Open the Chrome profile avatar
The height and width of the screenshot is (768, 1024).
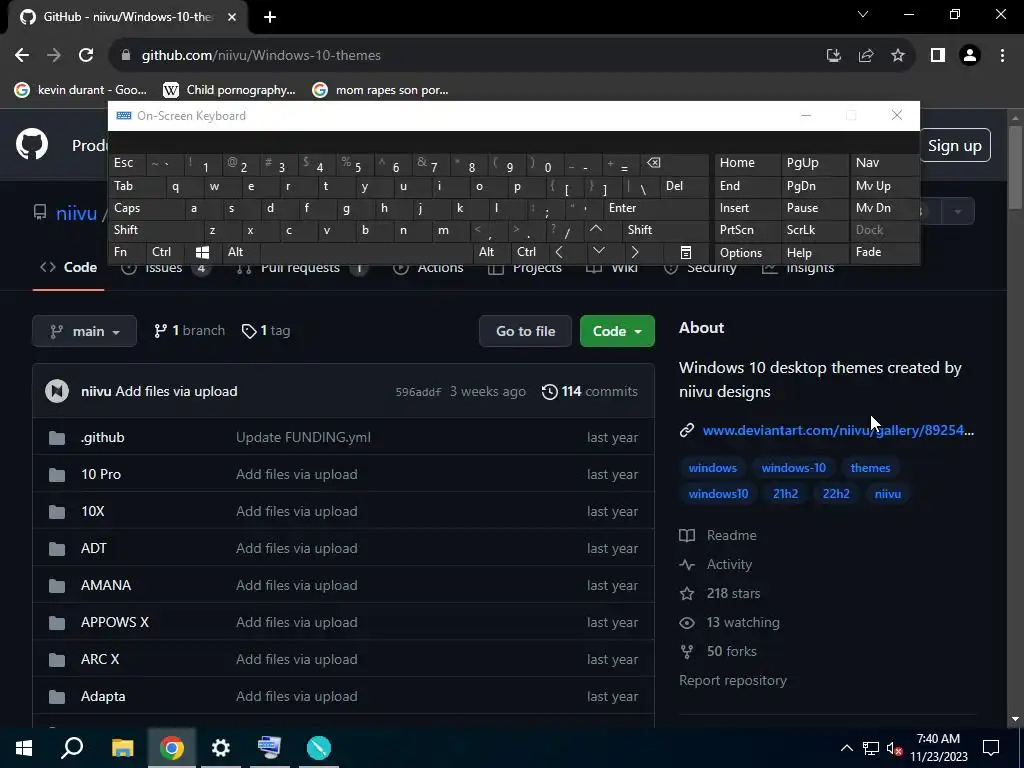pyautogui.click(x=970, y=56)
